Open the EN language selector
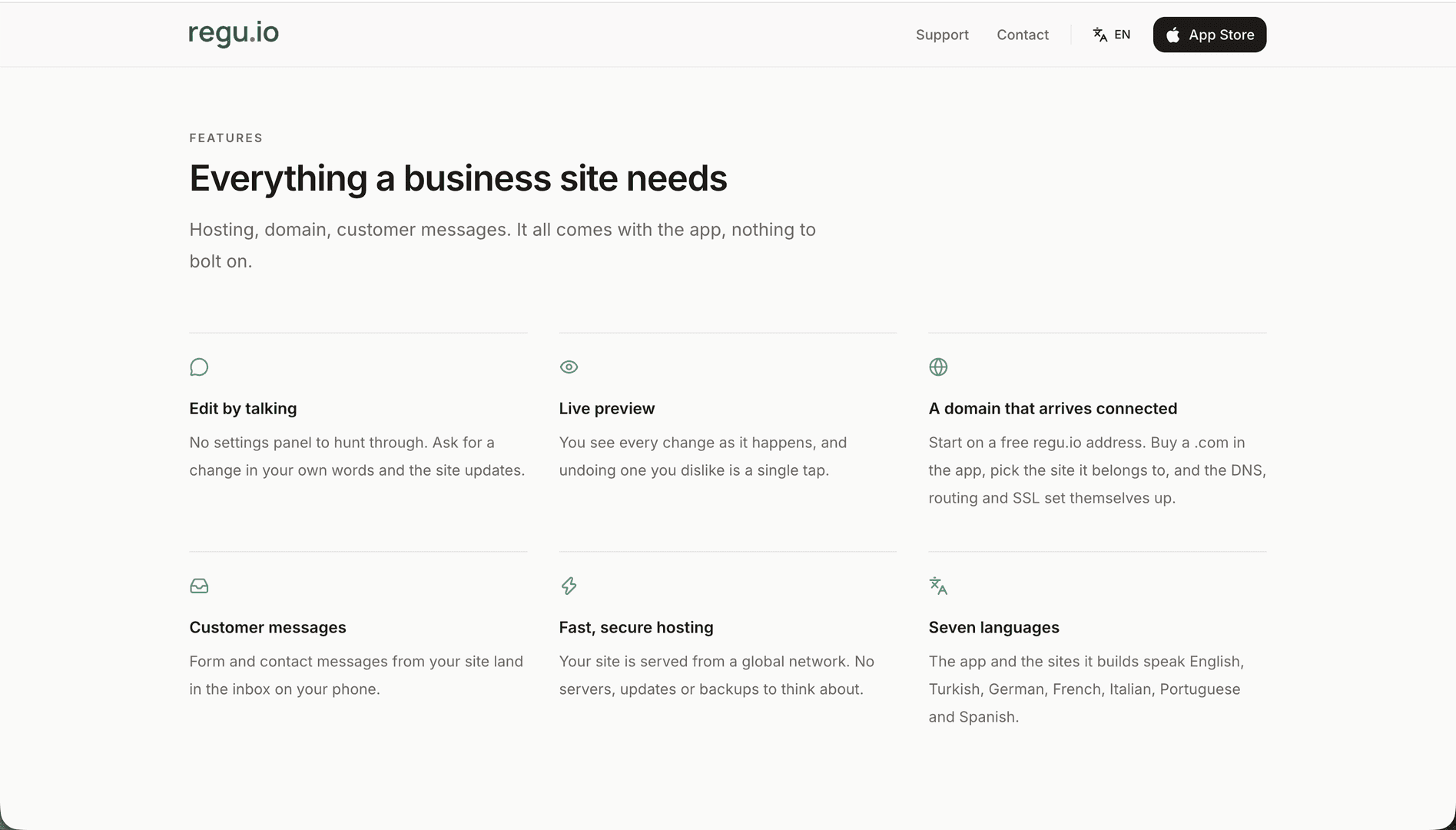1456x830 pixels. pyautogui.click(x=1112, y=35)
